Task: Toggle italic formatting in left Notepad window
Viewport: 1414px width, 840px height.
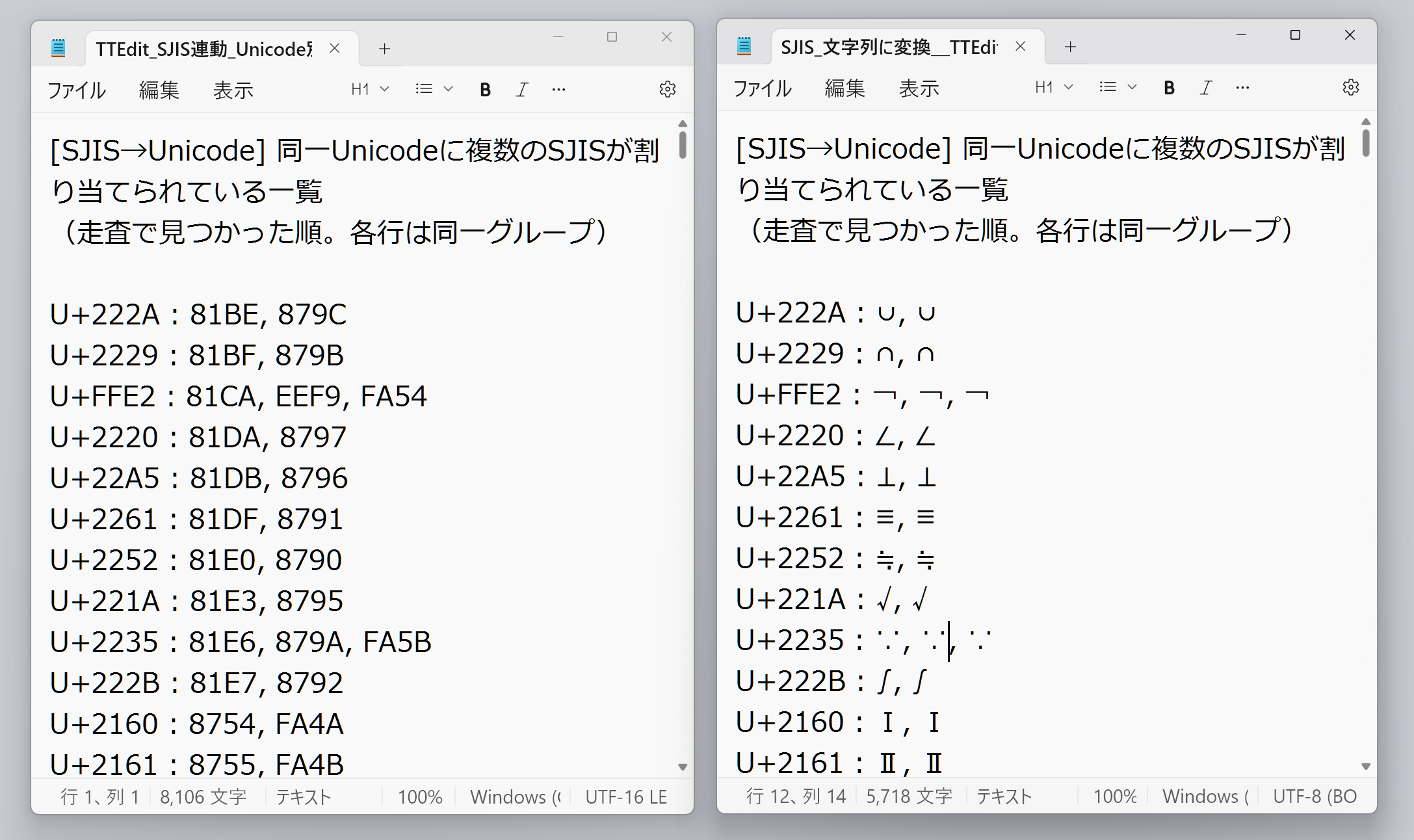Action: point(521,90)
